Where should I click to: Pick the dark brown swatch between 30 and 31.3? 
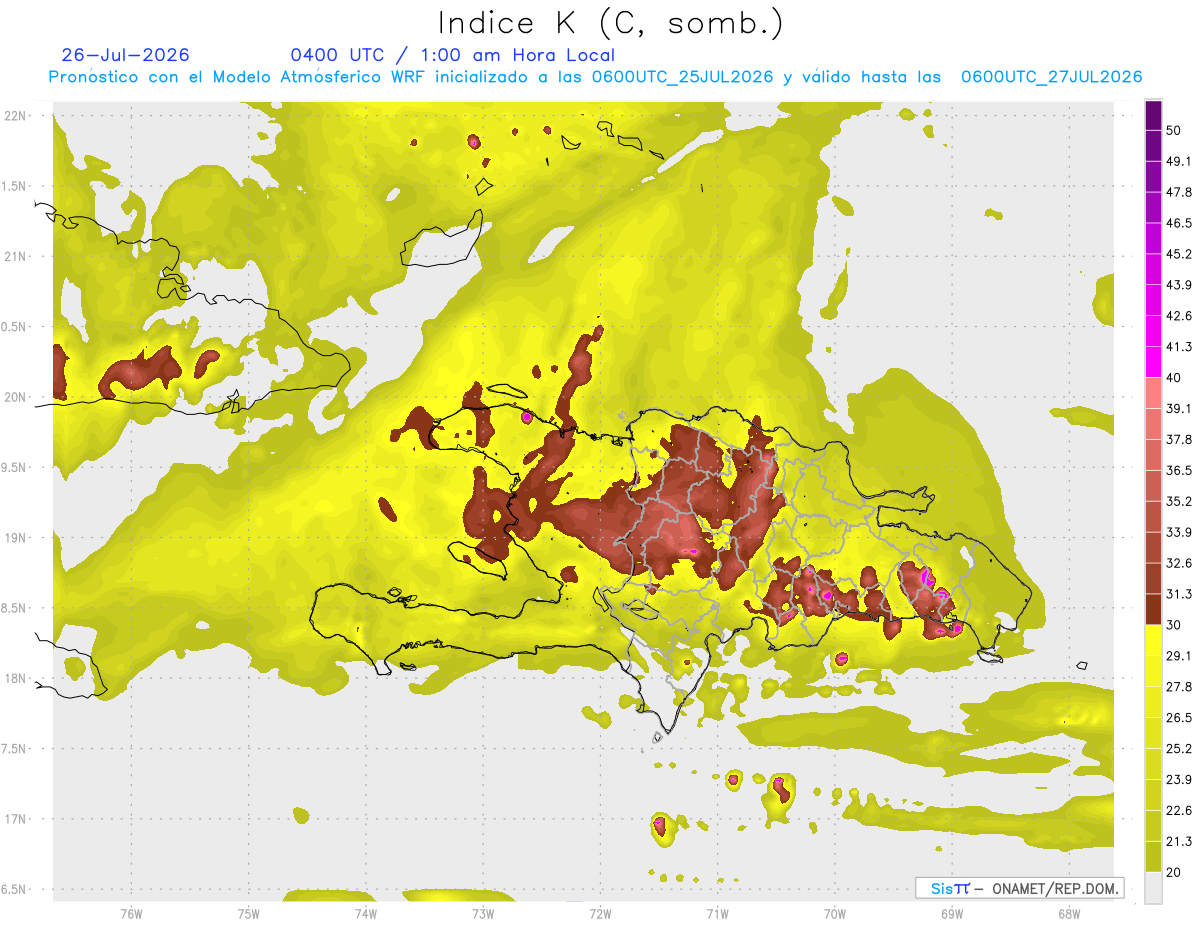coord(1153,610)
